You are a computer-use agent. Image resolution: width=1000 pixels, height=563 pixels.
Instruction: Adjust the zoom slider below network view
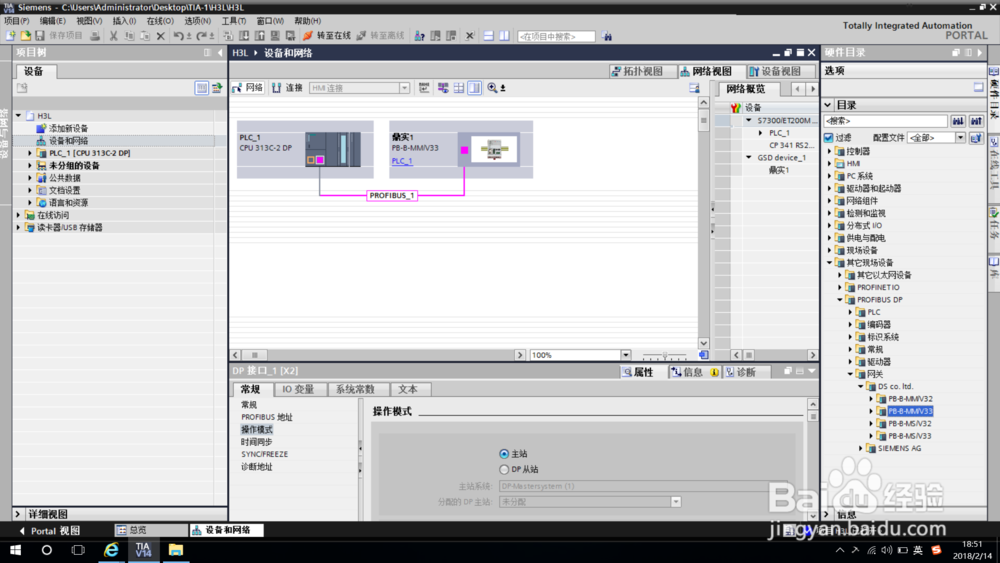665,355
